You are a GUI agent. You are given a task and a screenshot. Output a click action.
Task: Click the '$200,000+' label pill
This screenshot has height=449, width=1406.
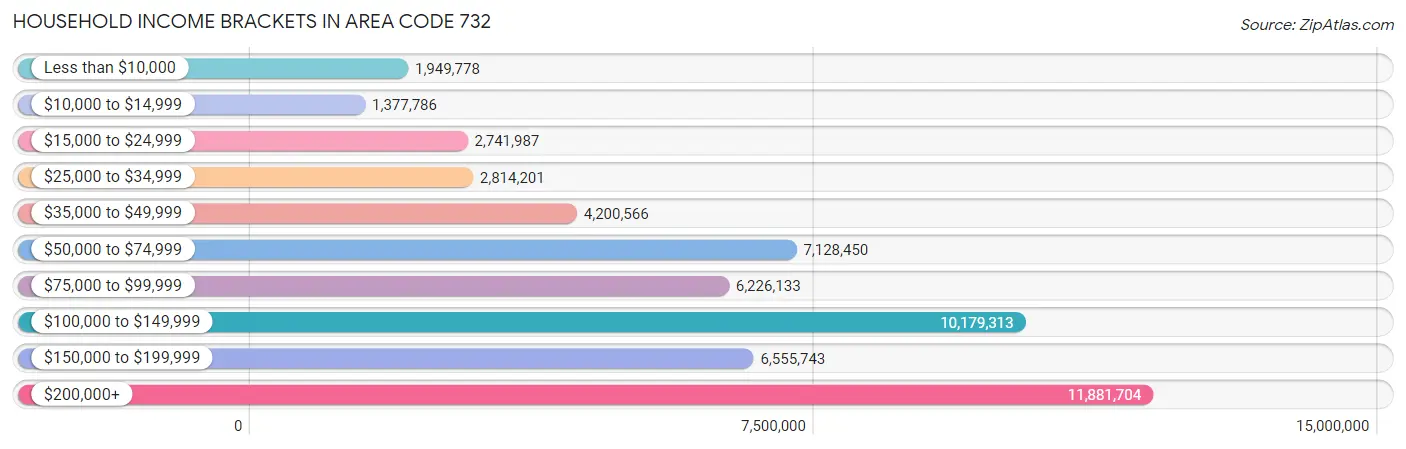pos(82,395)
